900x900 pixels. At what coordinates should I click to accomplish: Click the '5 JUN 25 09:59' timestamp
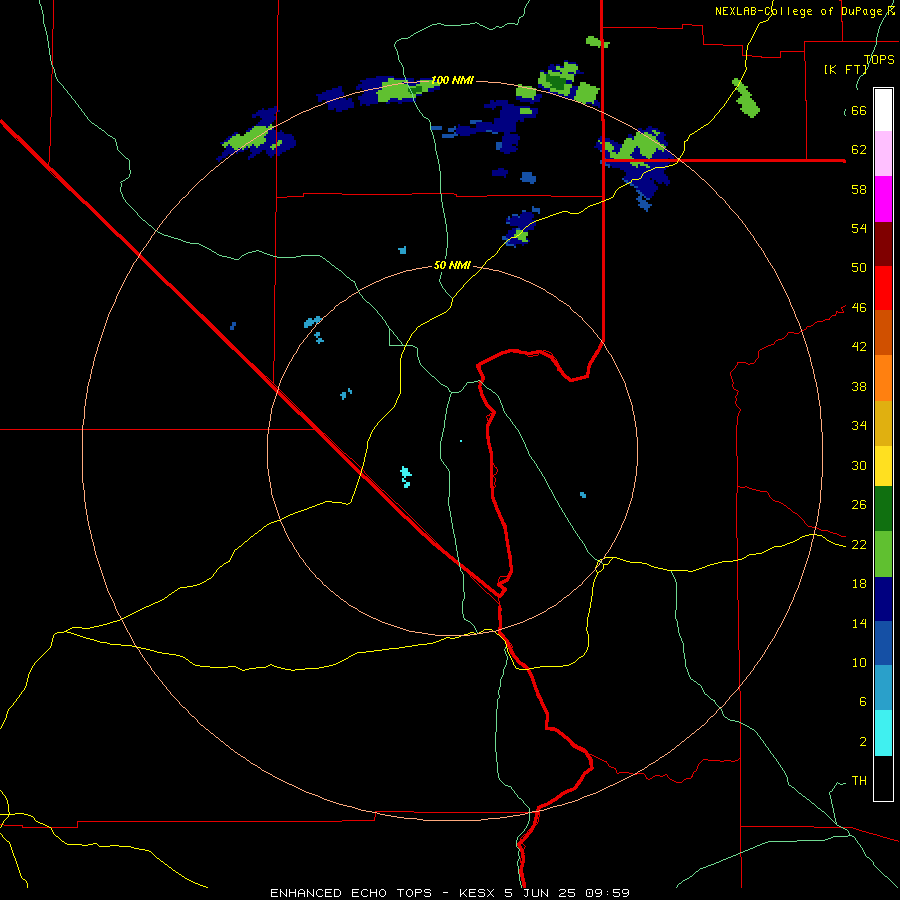click(x=567, y=893)
